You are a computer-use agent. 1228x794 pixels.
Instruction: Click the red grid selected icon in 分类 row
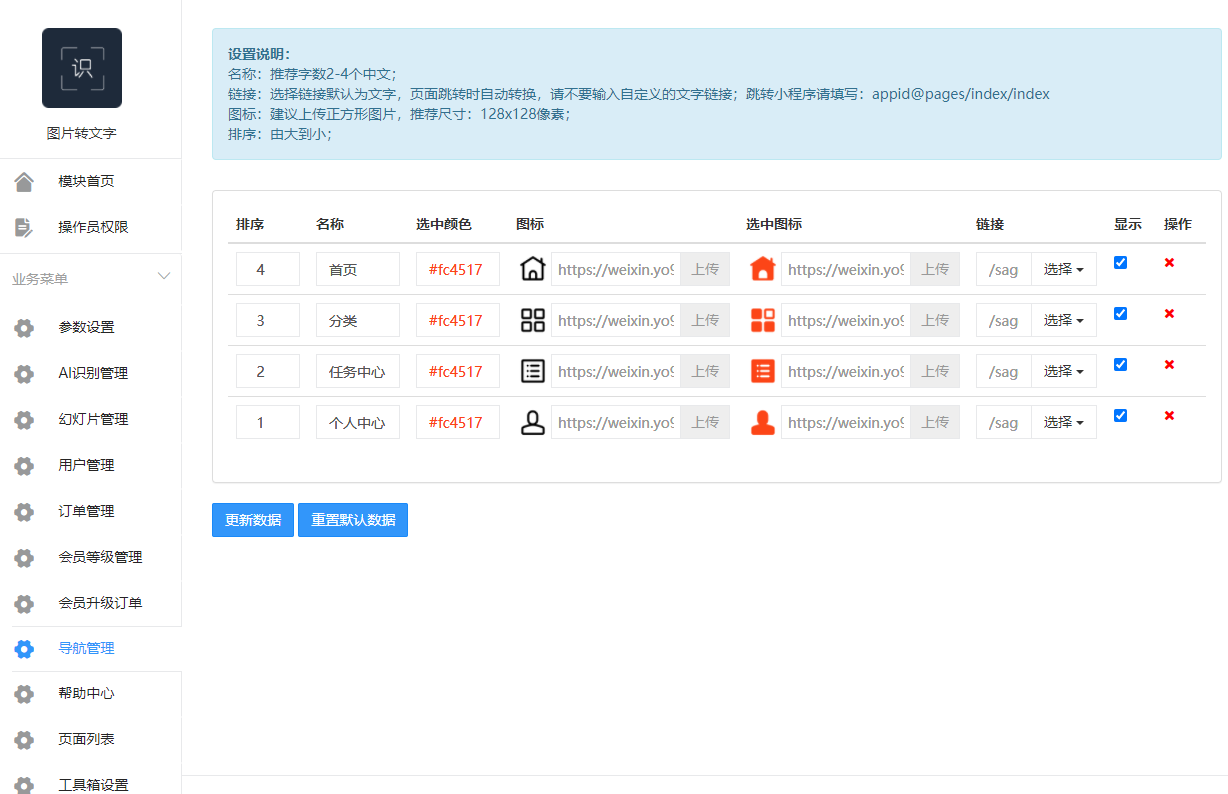pos(763,320)
